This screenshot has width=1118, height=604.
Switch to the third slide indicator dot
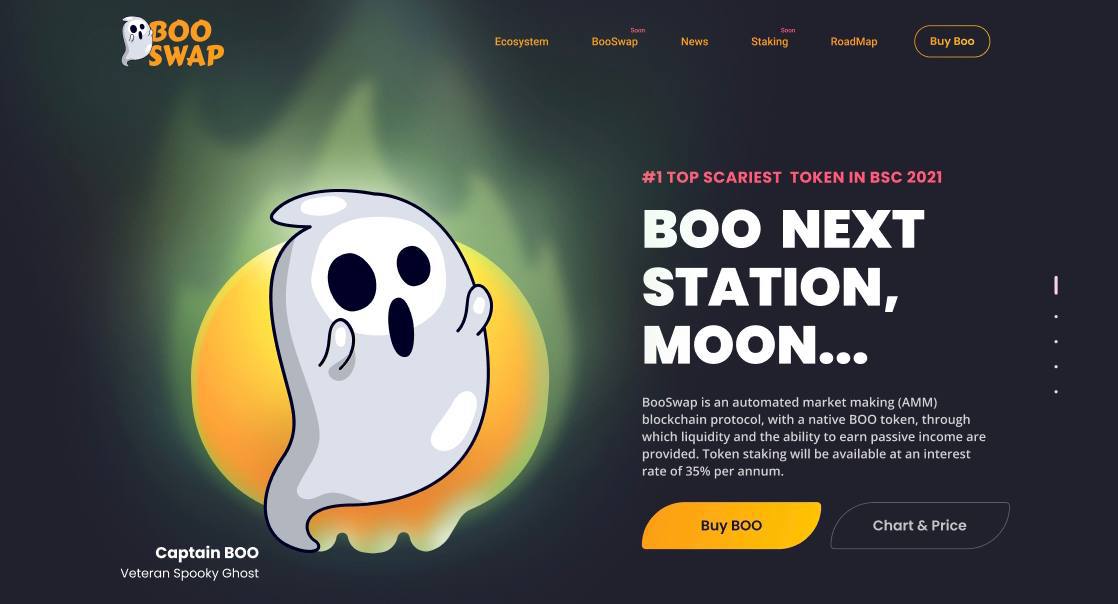point(1056,342)
